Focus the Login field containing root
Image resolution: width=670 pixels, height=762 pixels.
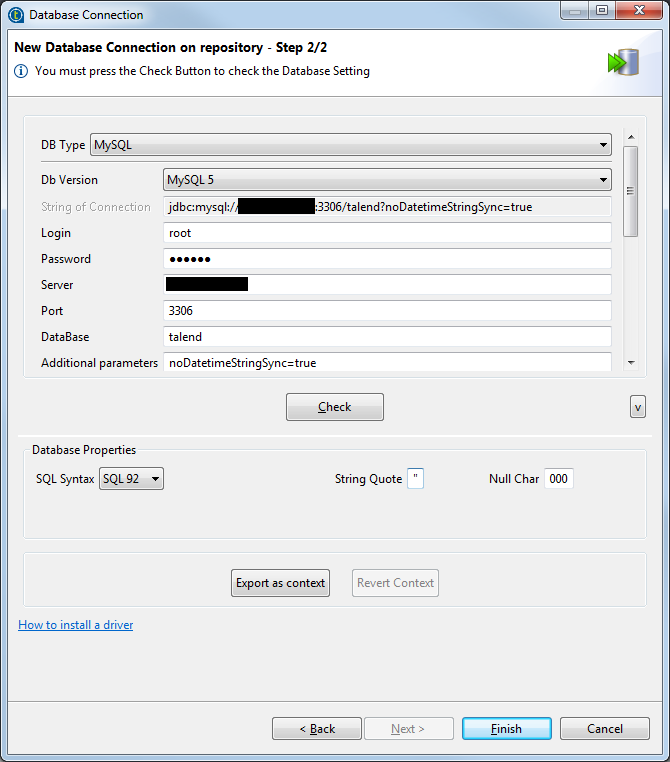click(x=387, y=233)
